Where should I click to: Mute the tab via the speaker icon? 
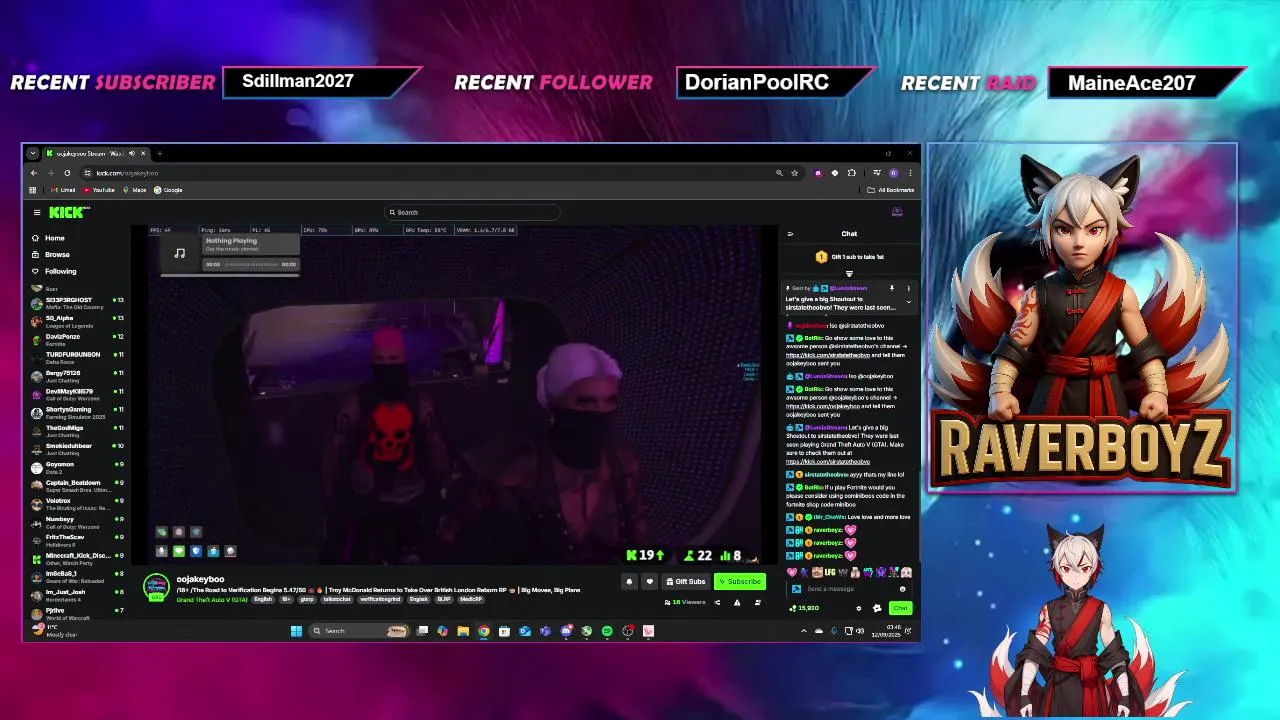click(132, 153)
